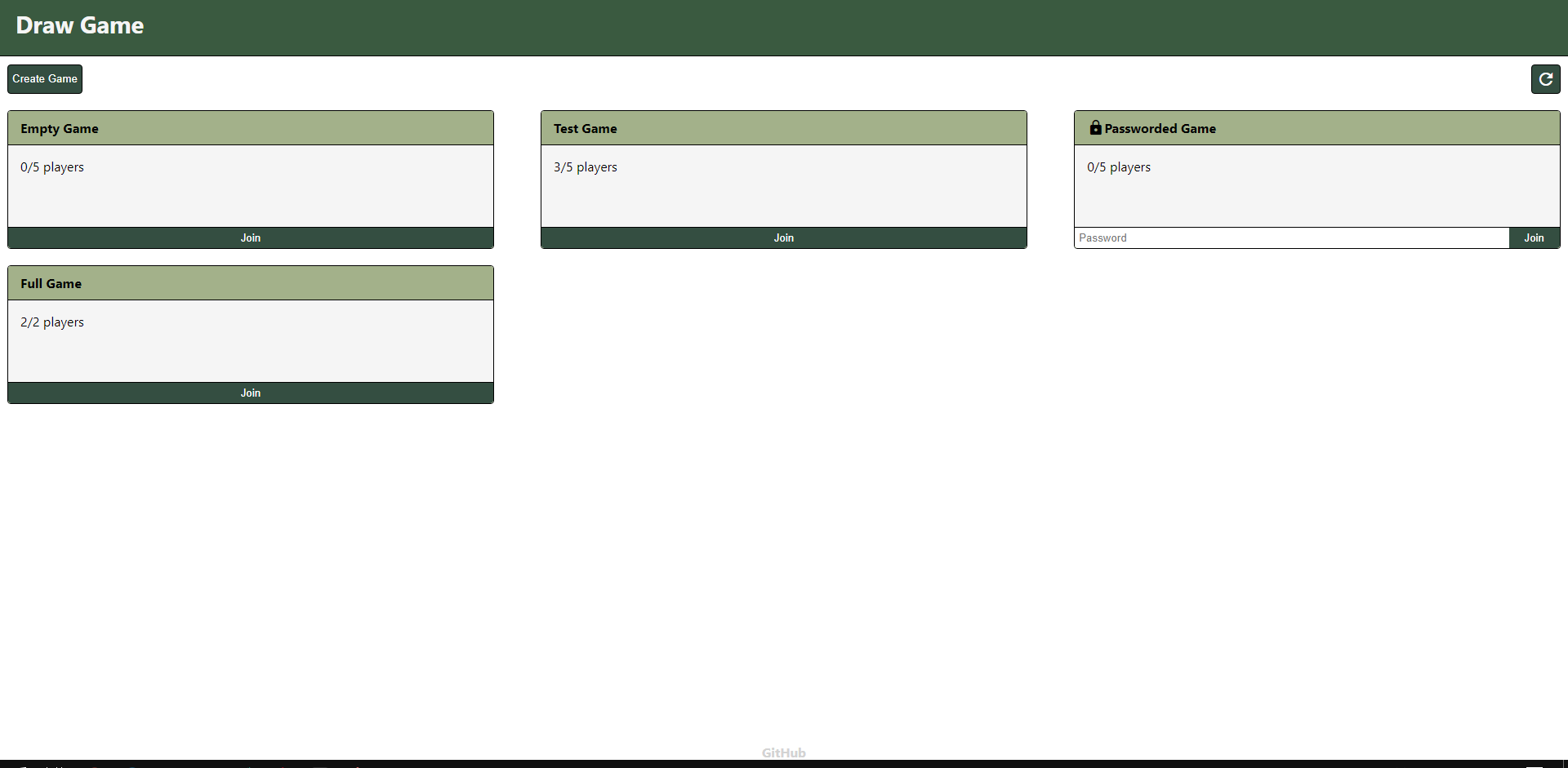Click Join on the Passworded Game card
1568x768 pixels.
click(1534, 238)
